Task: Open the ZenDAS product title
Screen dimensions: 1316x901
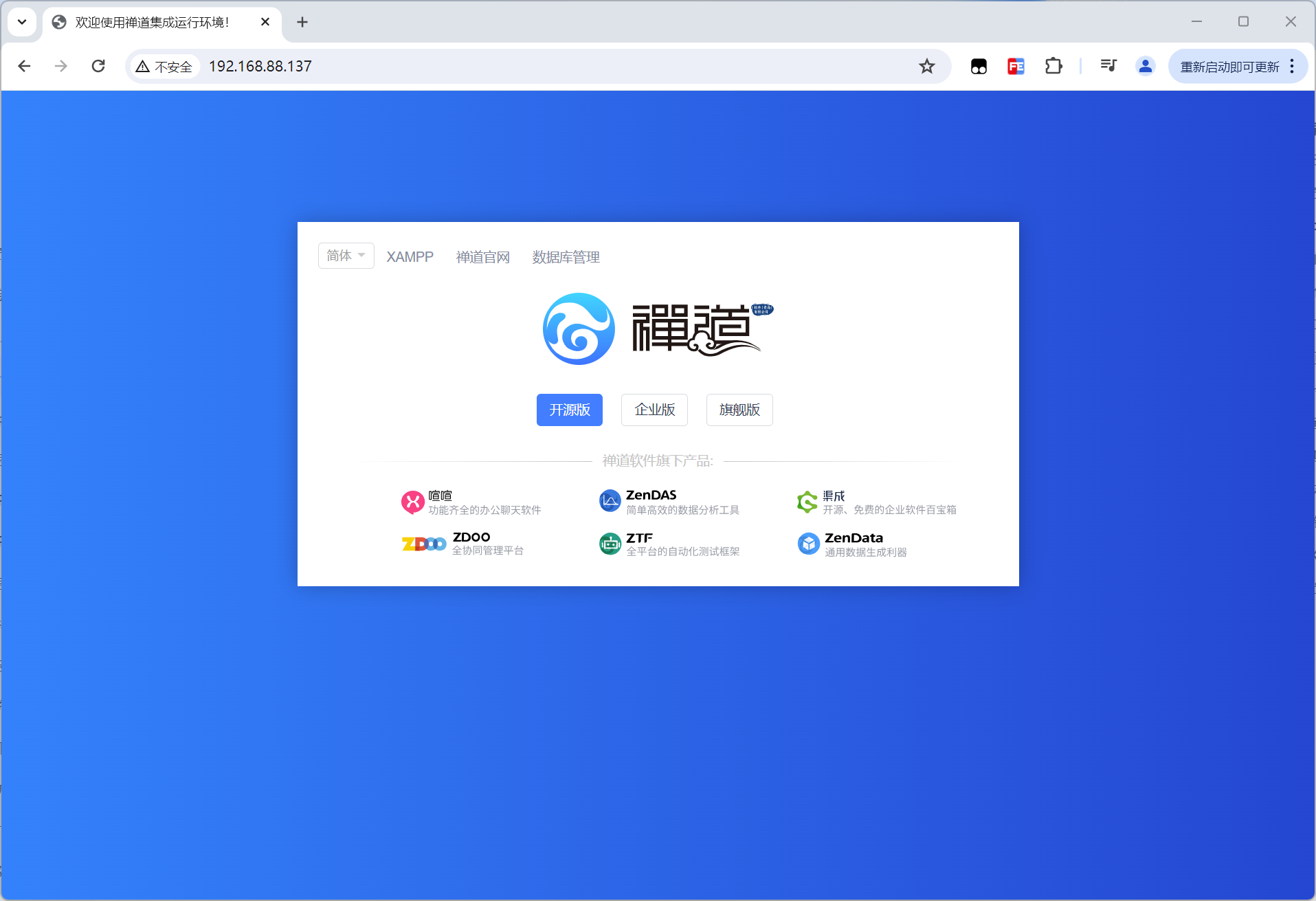Action: click(x=651, y=495)
